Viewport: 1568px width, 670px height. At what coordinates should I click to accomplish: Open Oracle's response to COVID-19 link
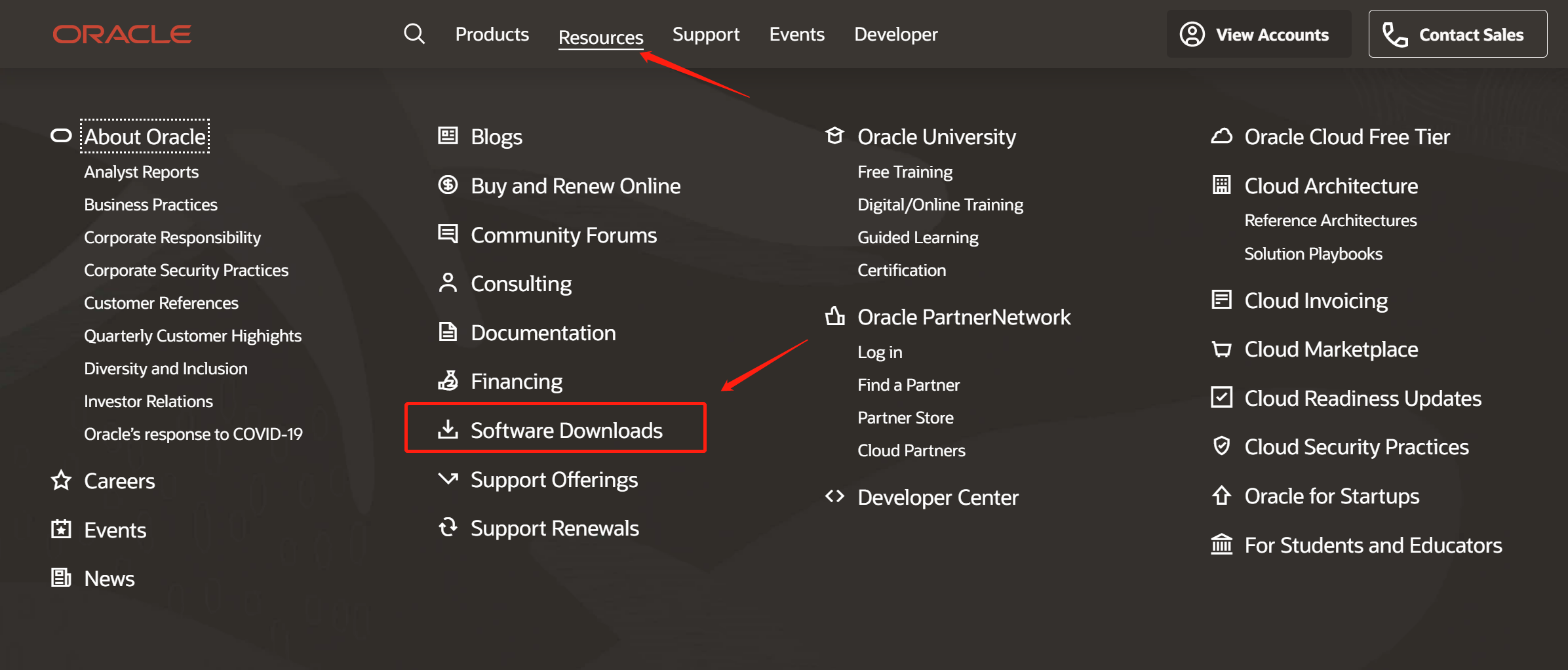tap(193, 434)
